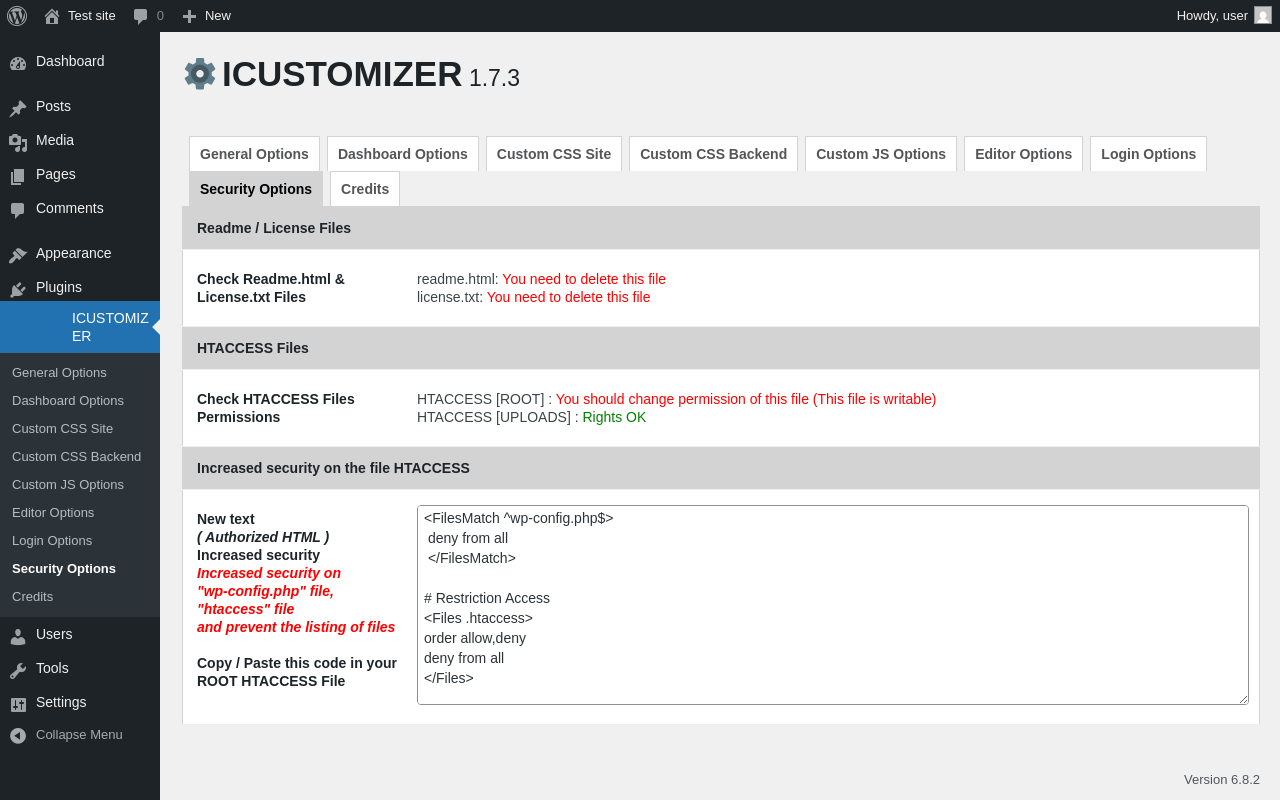
Task: Switch to the Dashboard Options tab
Action: [403, 154]
